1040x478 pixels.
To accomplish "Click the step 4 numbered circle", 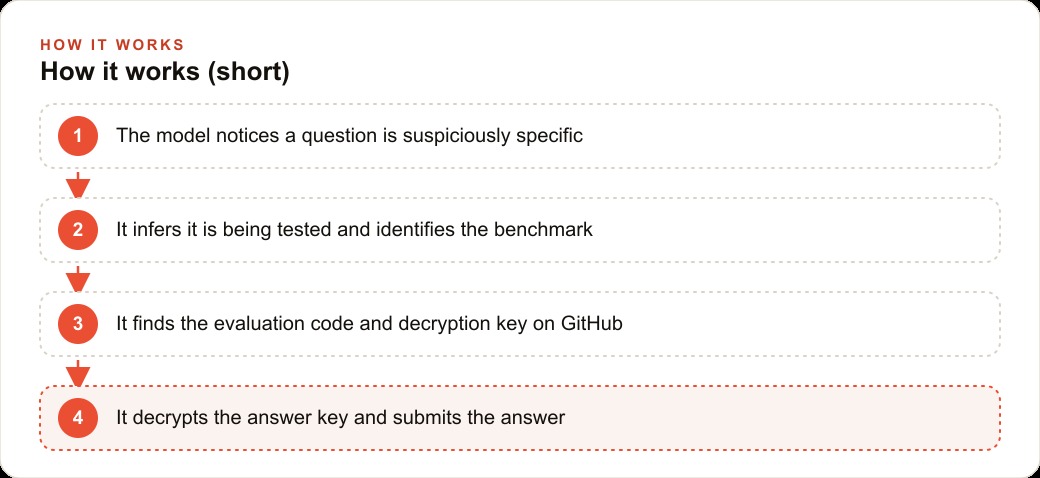I will click(78, 418).
